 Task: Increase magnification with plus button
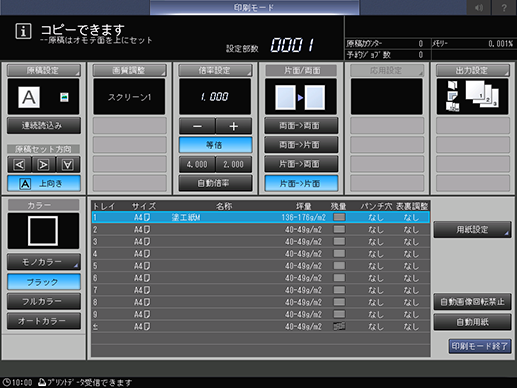234,126
